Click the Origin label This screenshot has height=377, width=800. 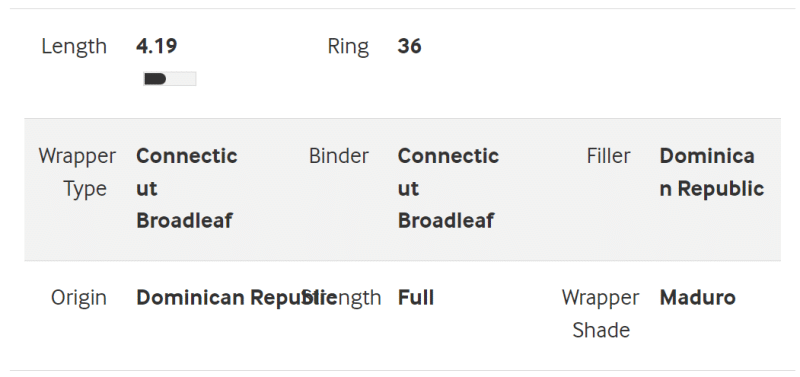click(x=79, y=298)
